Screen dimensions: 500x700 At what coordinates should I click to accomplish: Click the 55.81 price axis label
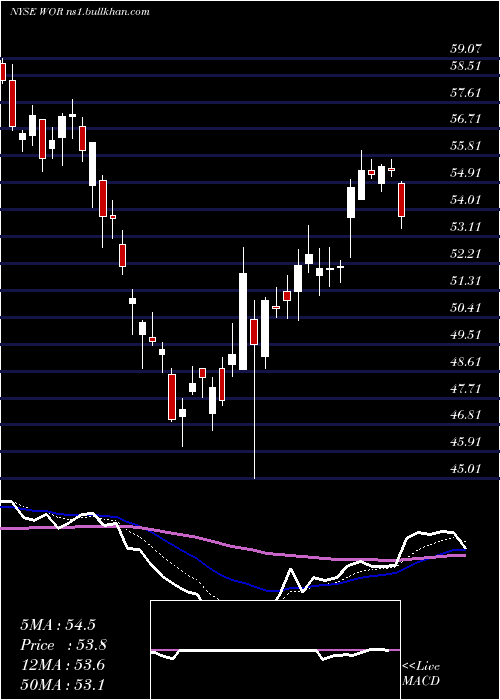(x=465, y=146)
